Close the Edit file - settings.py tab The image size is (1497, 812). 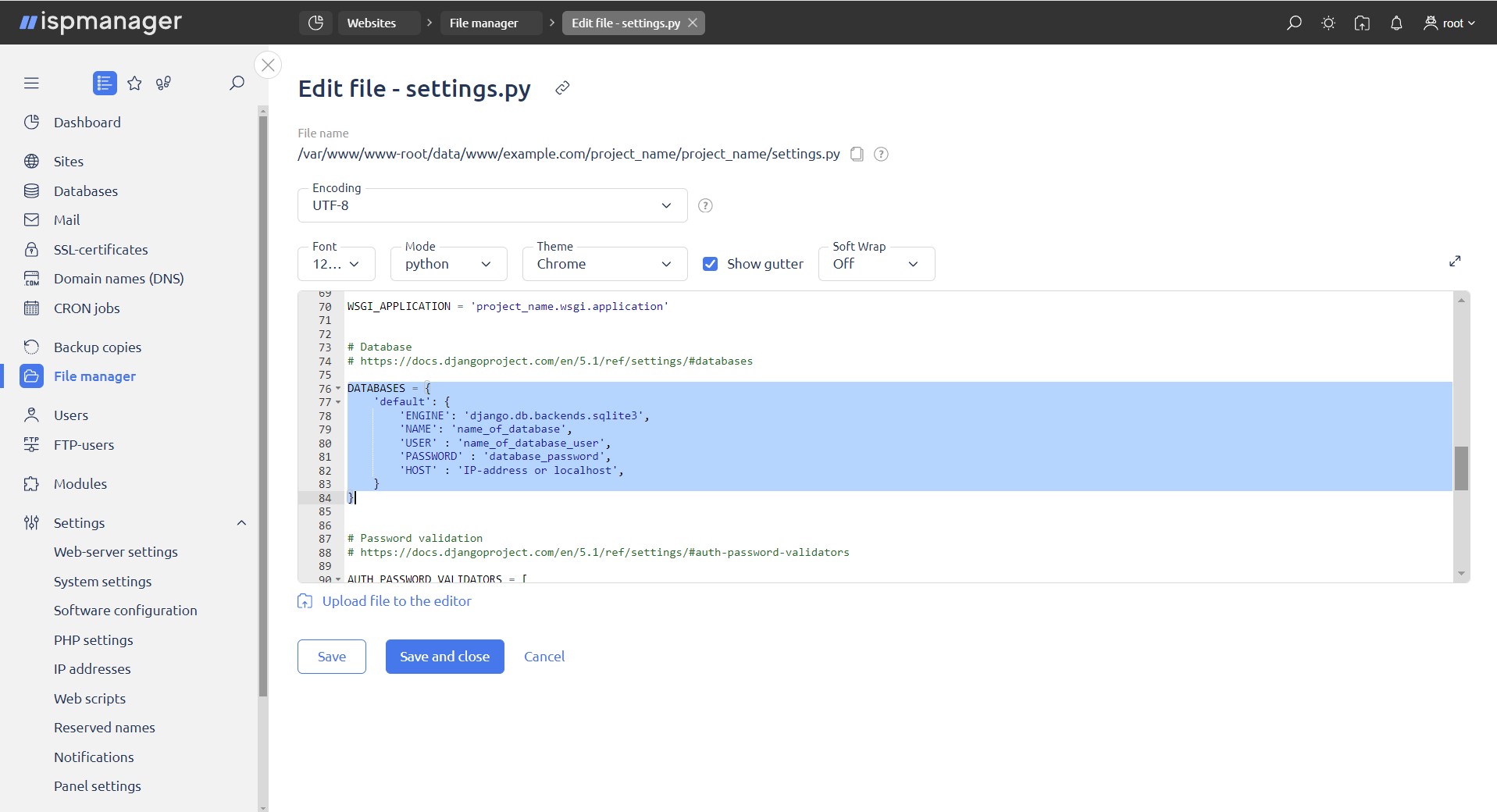coord(692,23)
